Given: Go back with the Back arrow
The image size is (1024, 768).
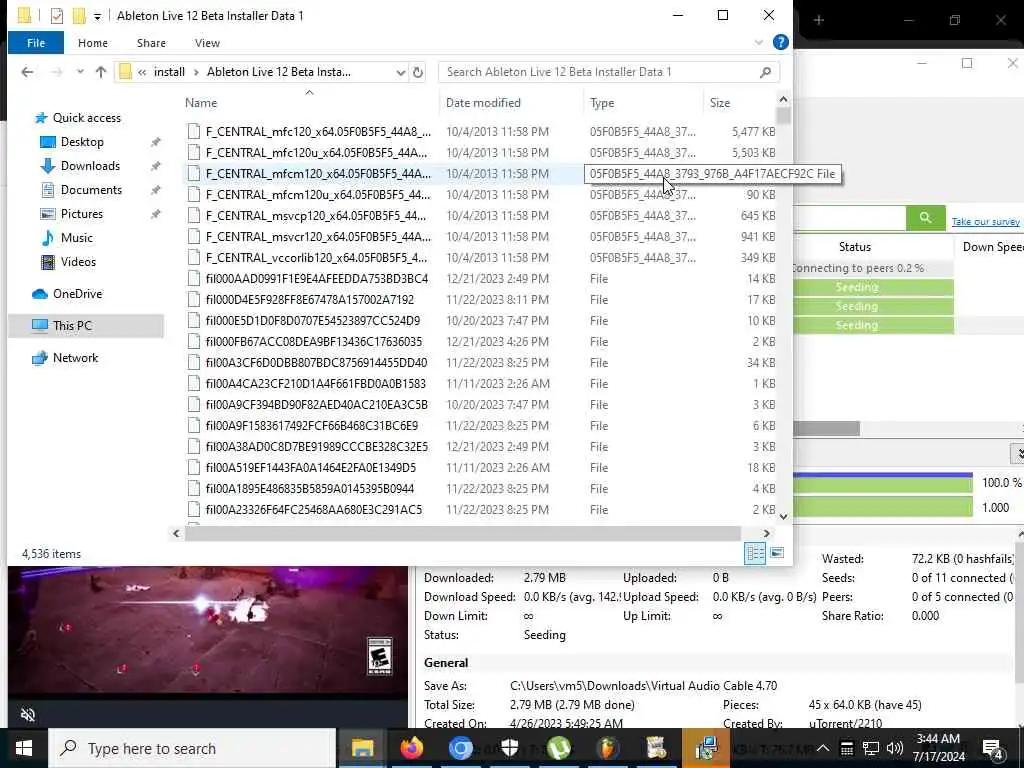Looking at the screenshot, I should tap(27, 72).
